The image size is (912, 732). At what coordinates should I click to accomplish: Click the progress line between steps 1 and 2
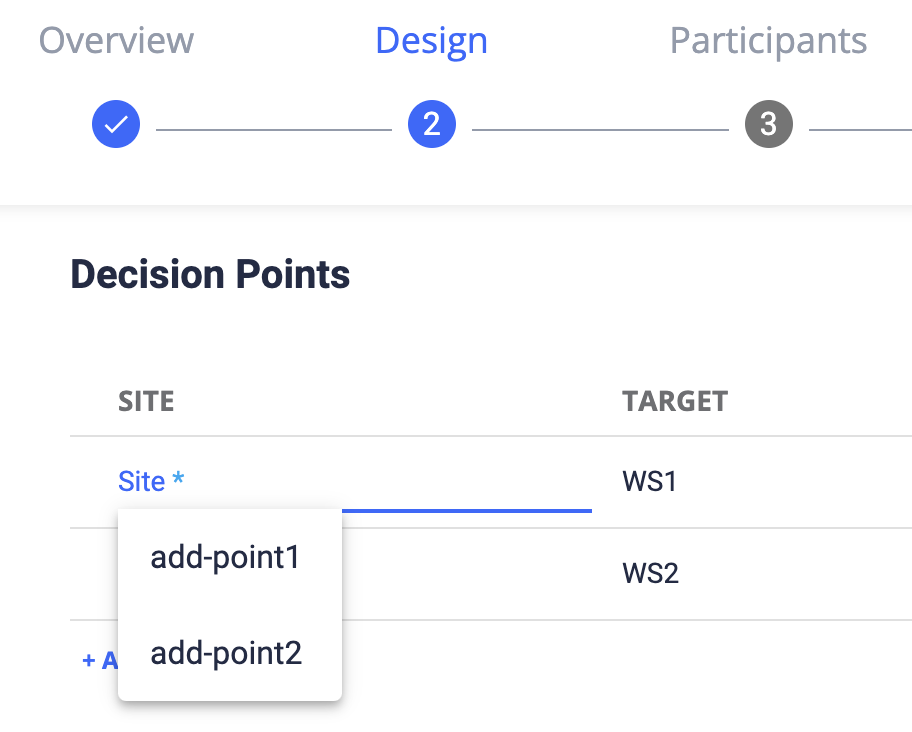click(274, 124)
